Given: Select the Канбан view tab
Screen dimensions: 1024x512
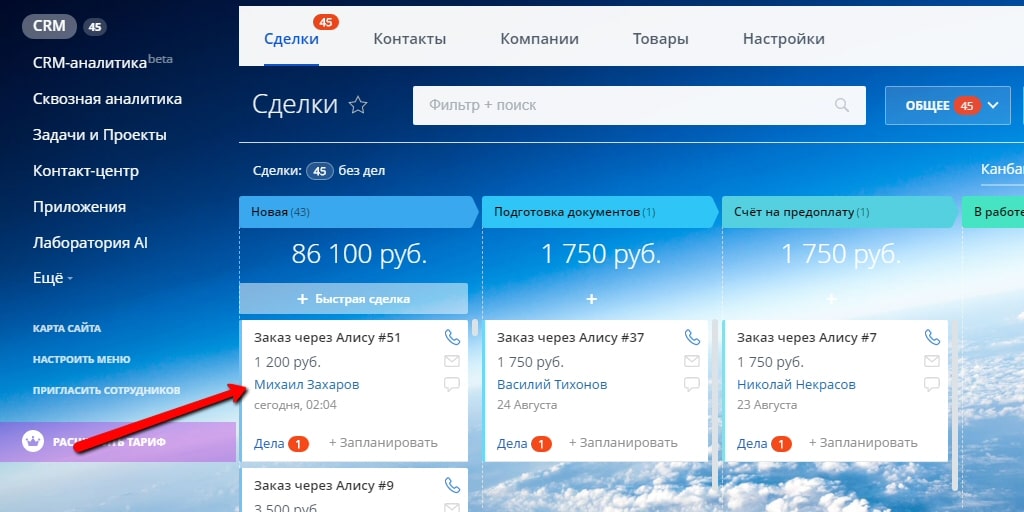Looking at the screenshot, I should [1002, 170].
